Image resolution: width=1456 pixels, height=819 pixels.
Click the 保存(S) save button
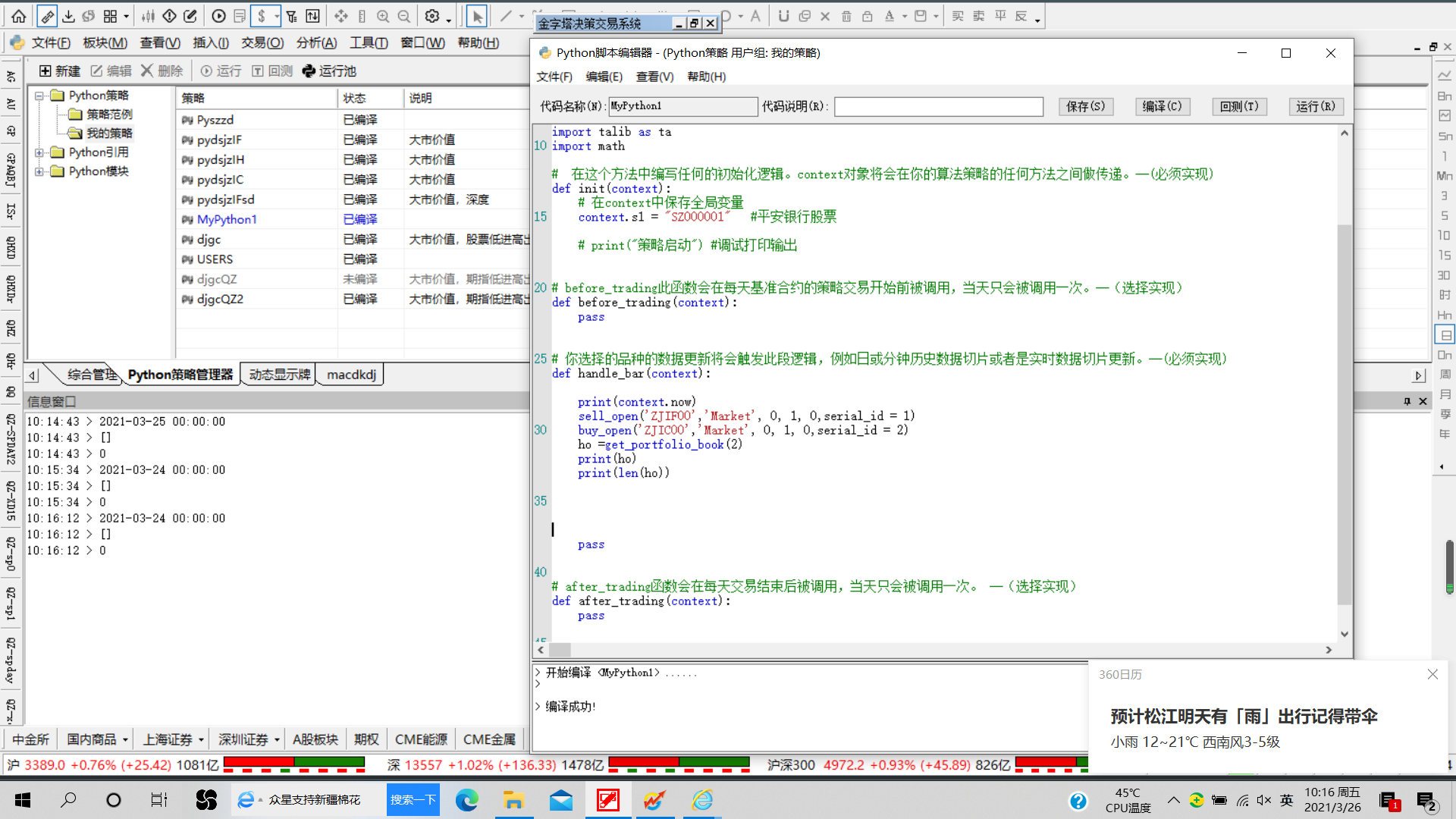[x=1086, y=106]
